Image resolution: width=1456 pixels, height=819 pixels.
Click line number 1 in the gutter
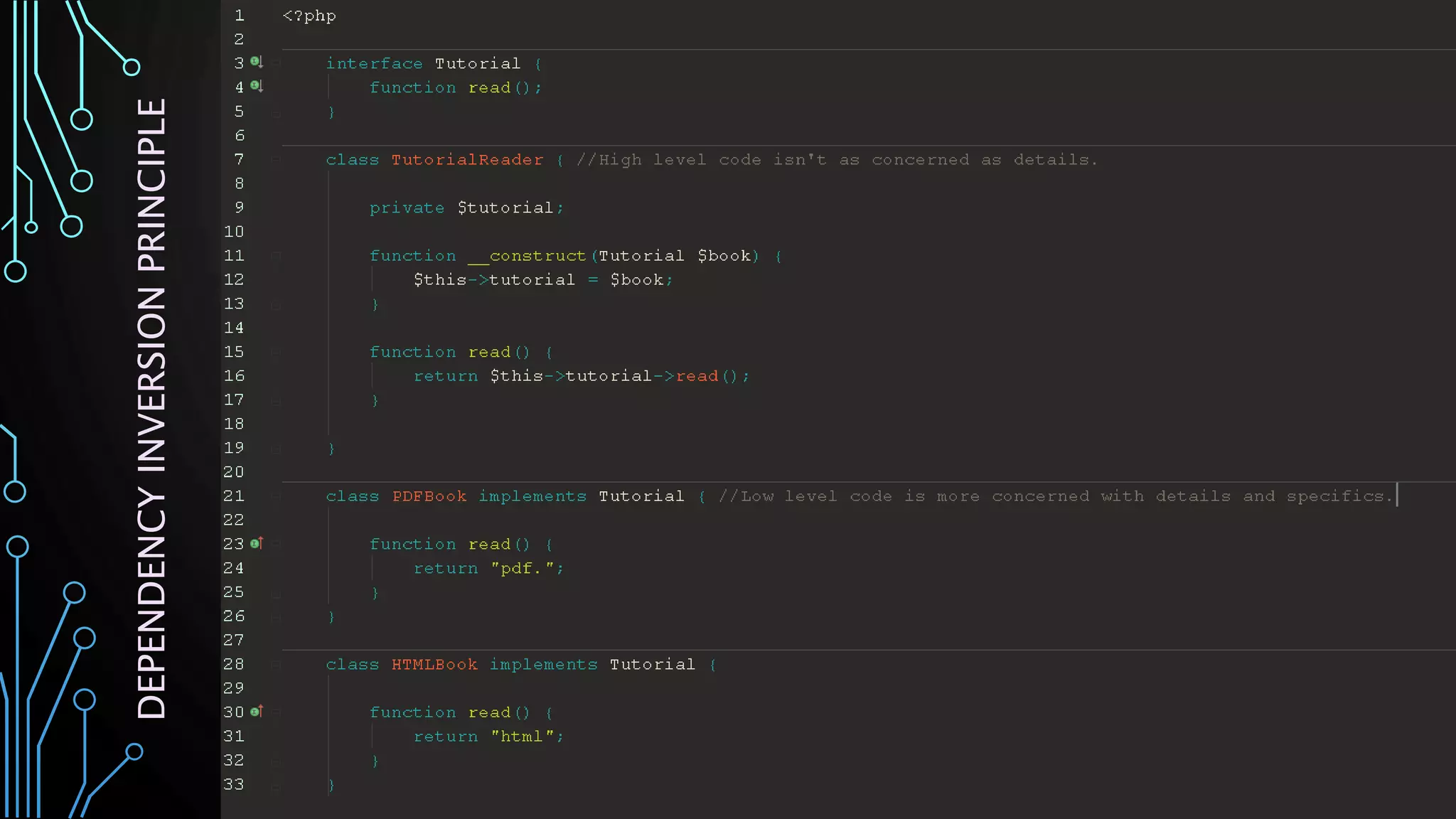240,15
